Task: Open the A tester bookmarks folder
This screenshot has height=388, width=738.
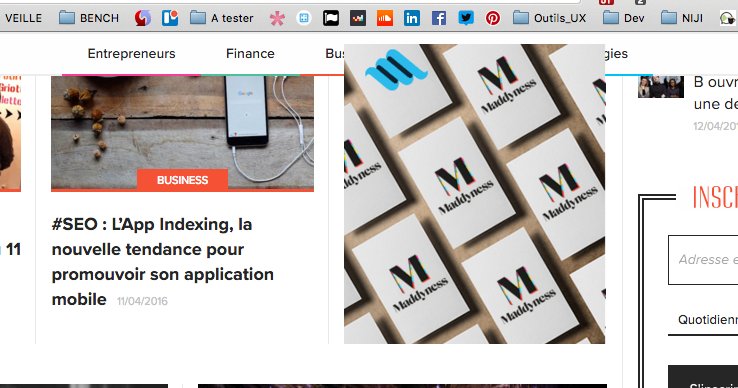Action: point(222,18)
